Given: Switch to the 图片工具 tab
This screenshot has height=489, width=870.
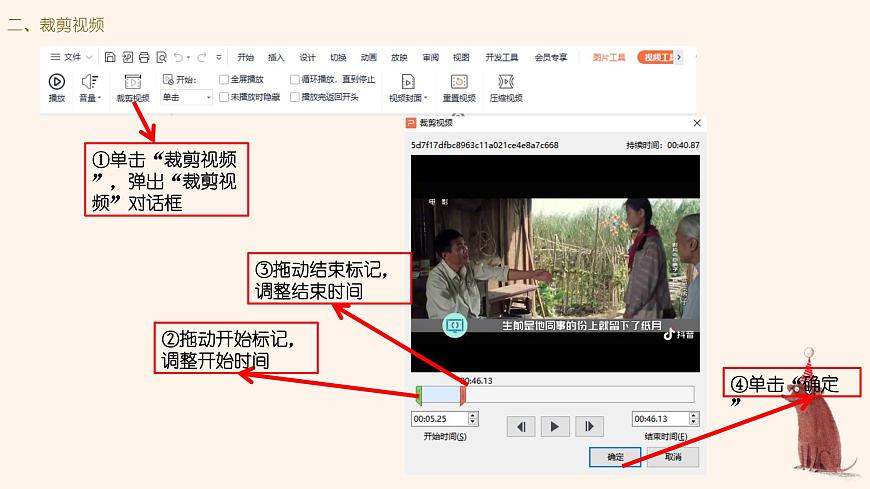Looking at the screenshot, I should coord(609,57).
